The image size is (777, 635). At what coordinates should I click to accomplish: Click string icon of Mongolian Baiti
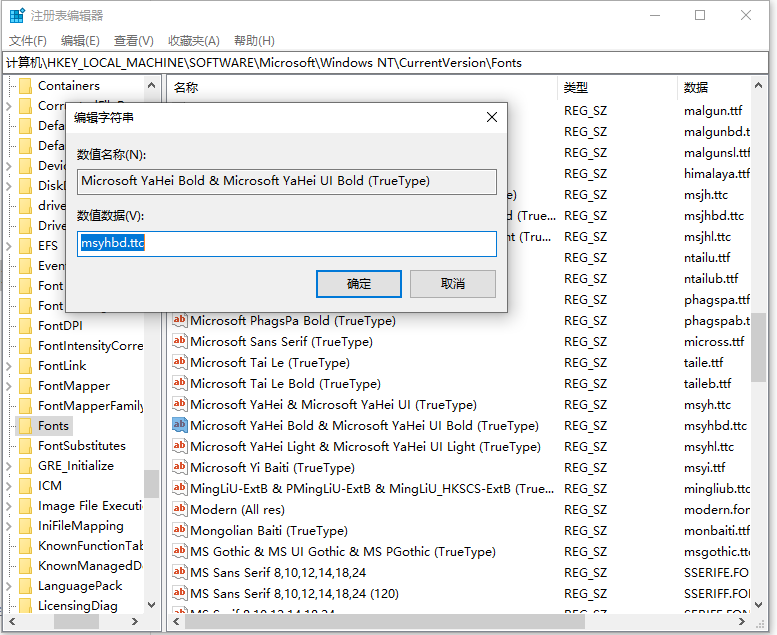(179, 530)
